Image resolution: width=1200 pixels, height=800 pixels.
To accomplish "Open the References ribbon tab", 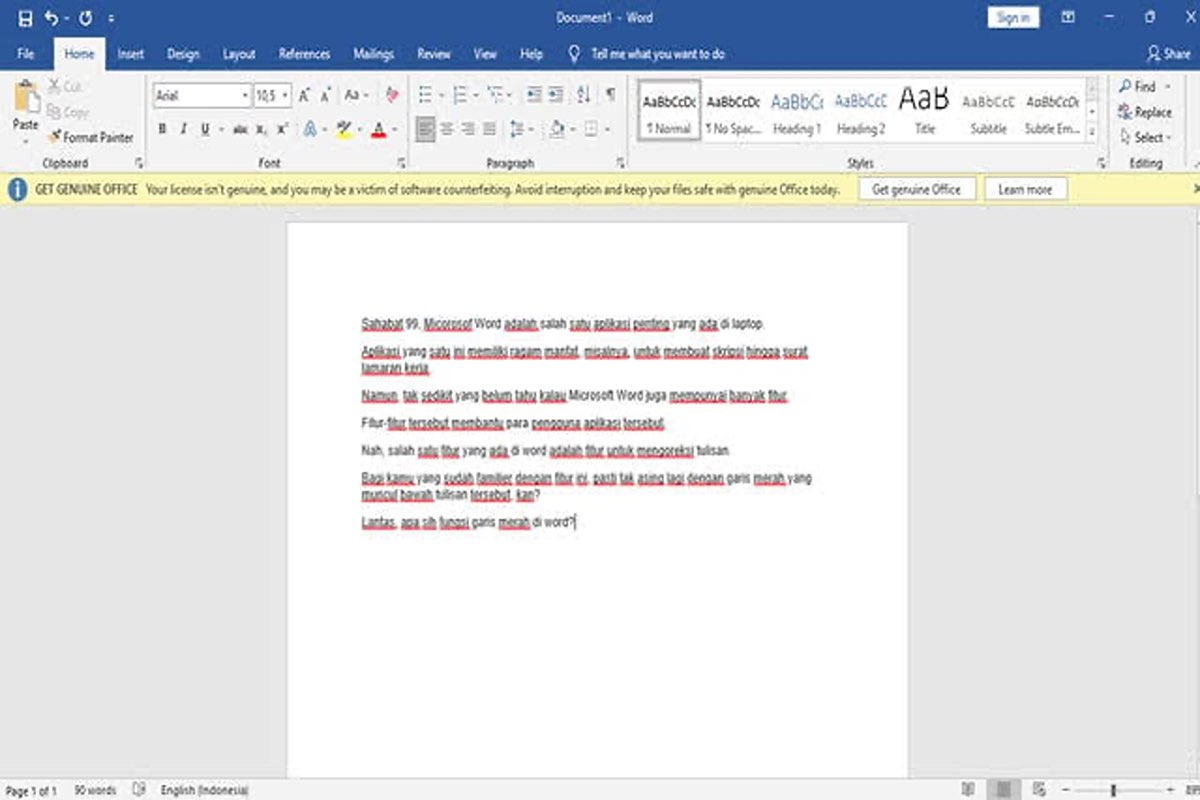I will [x=304, y=53].
